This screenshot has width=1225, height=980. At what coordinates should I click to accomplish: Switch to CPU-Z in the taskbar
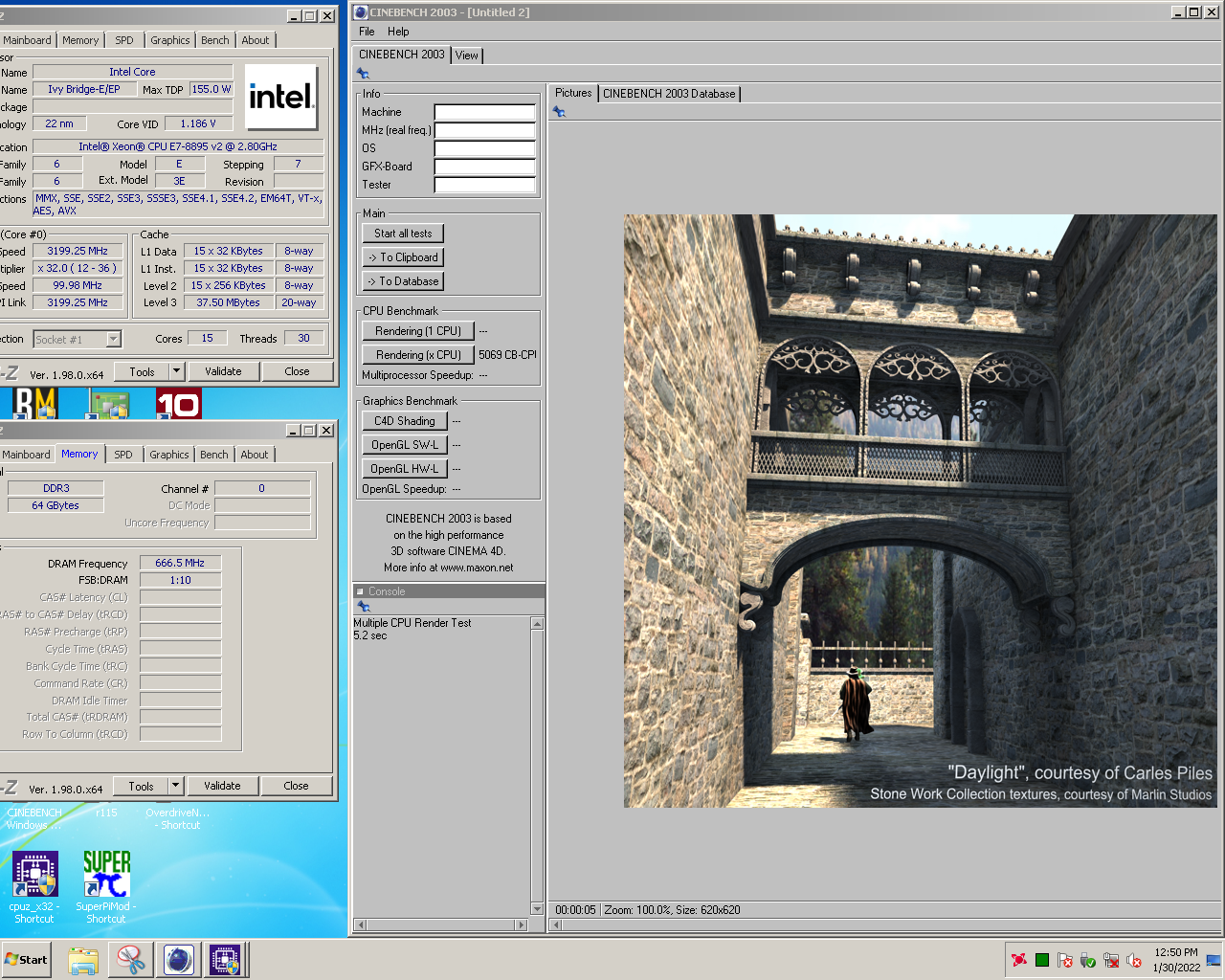(x=226, y=960)
